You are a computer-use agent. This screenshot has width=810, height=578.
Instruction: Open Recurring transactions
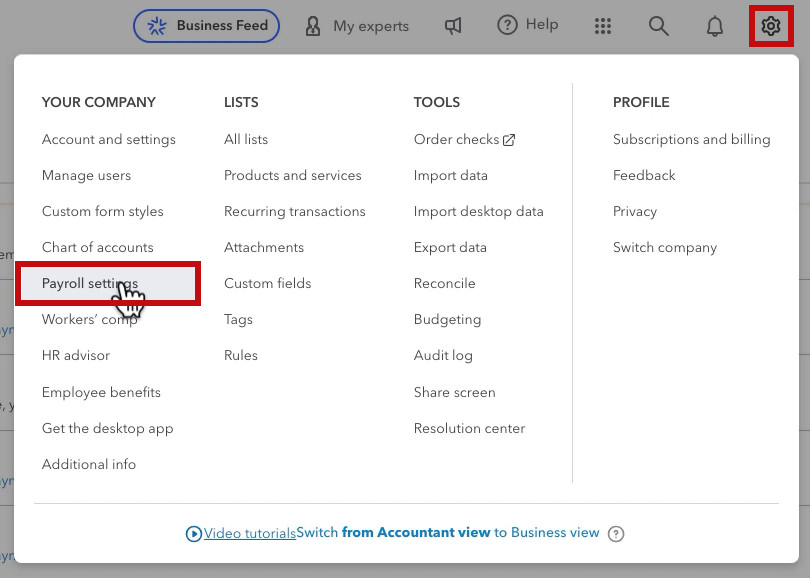tap(294, 211)
